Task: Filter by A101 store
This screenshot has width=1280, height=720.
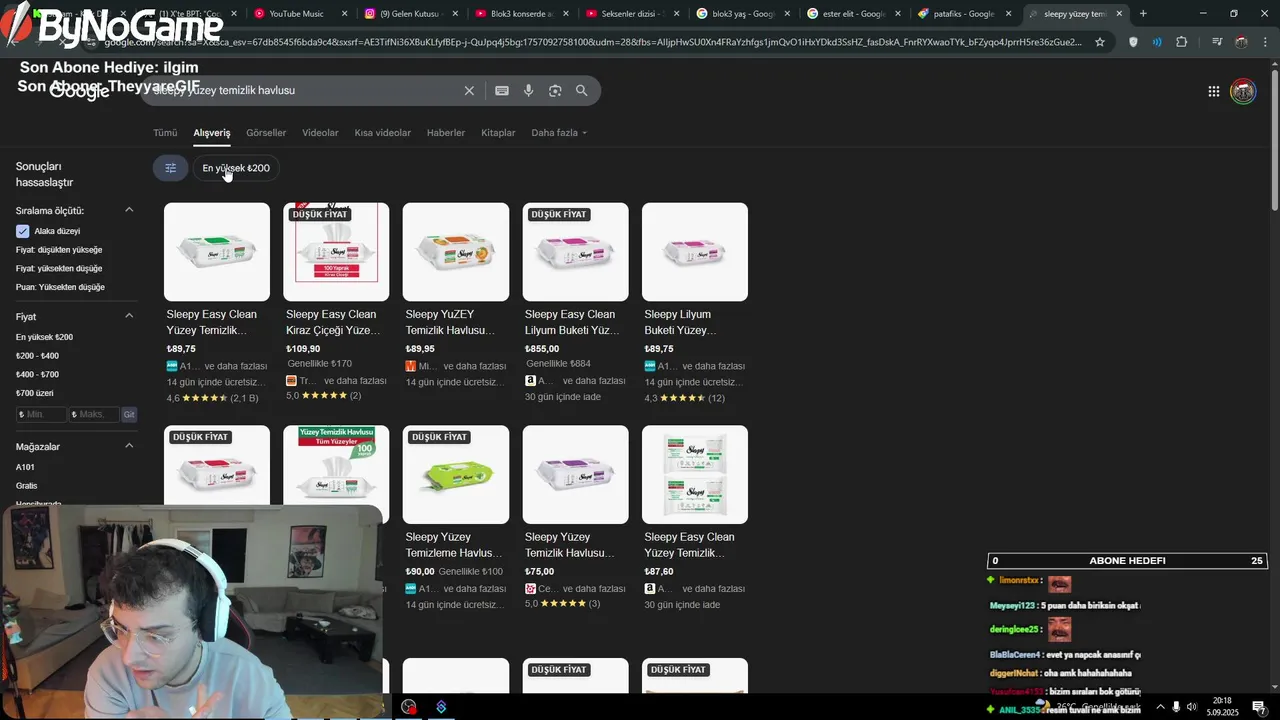Action: (x=25, y=467)
